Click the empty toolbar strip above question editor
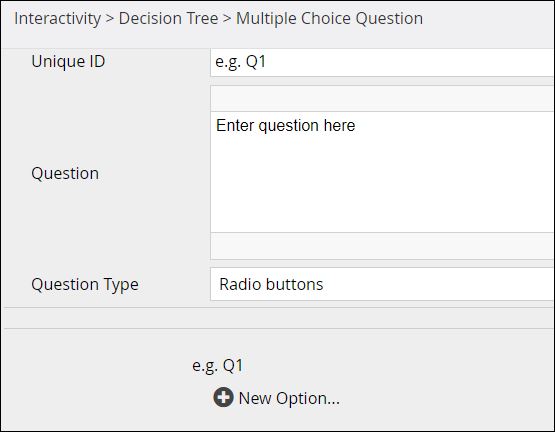 [382, 98]
